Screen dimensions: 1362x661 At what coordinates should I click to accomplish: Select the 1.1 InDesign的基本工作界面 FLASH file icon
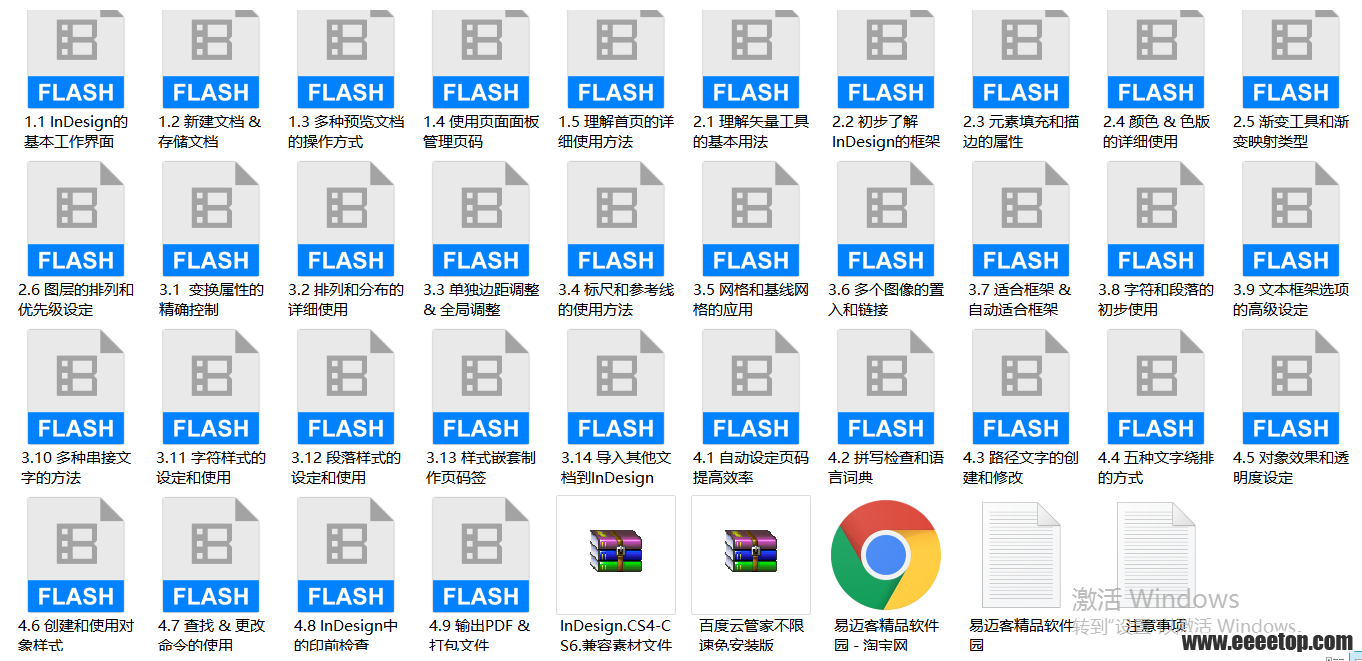tap(76, 58)
